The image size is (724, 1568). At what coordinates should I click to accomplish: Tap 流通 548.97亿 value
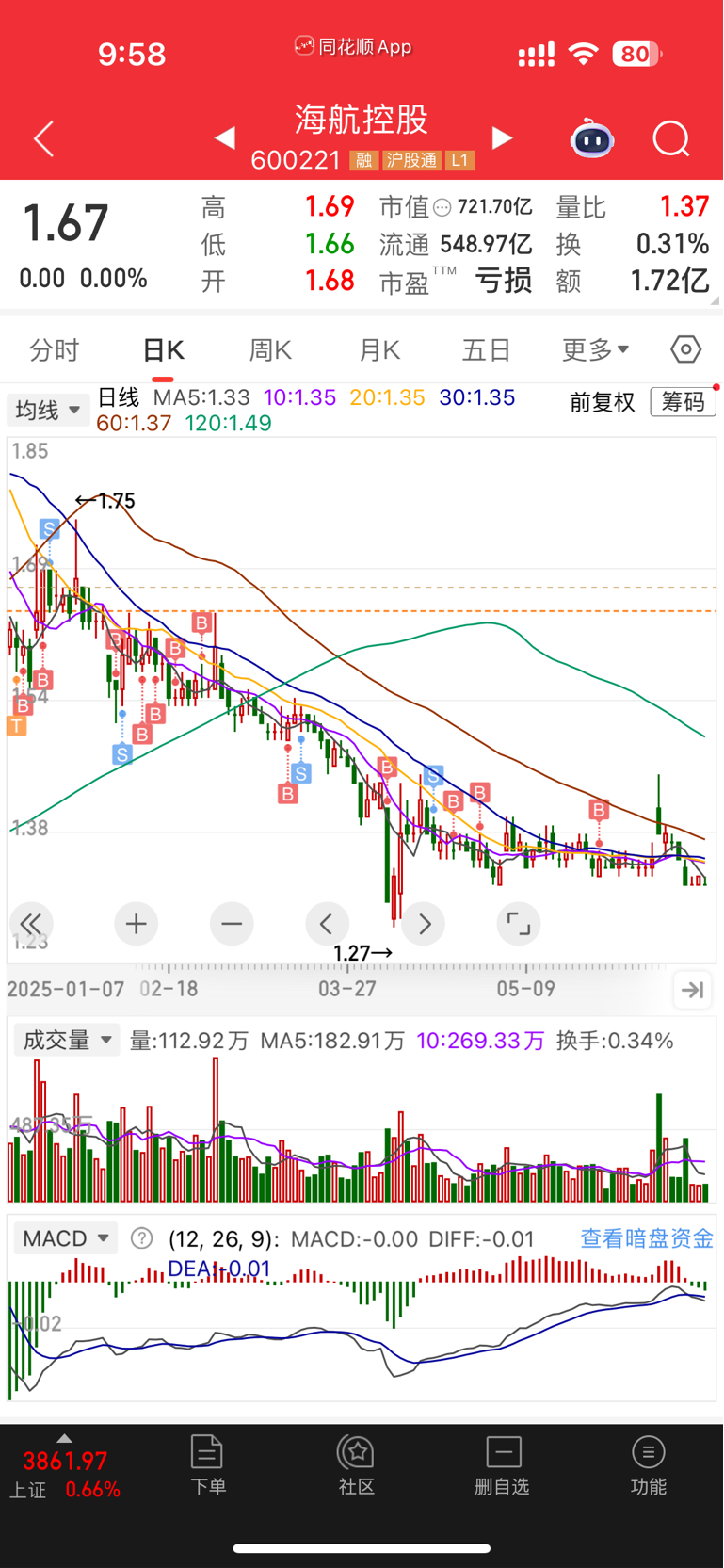pos(486,244)
